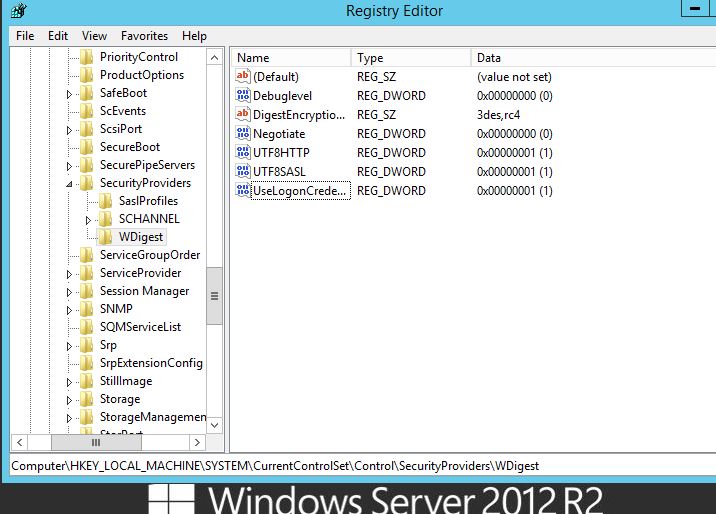This screenshot has height=514, width=716.
Task: Click the SecurePipeServers folder icon
Action: point(86,165)
